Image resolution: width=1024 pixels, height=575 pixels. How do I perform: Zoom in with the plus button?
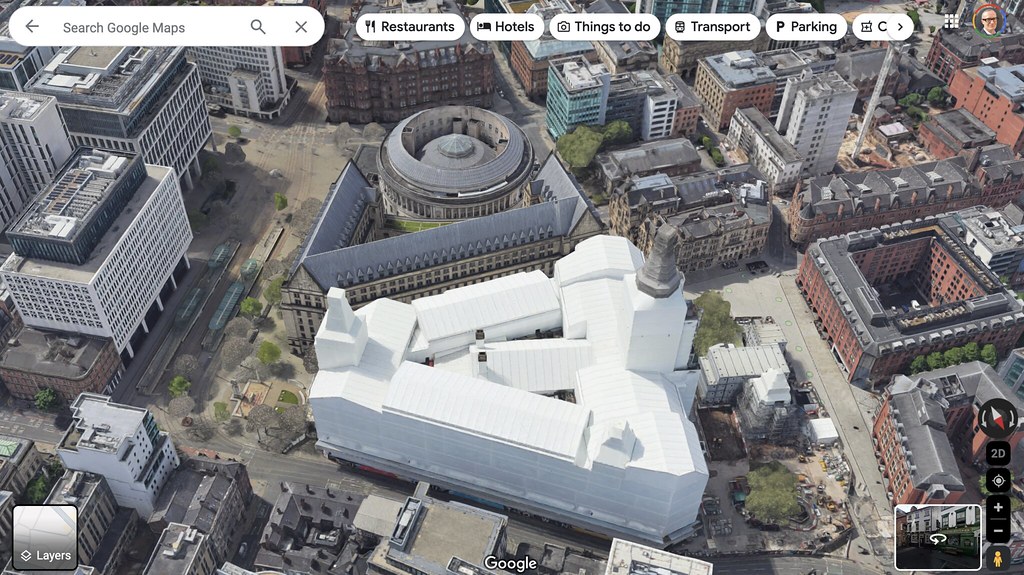click(998, 508)
